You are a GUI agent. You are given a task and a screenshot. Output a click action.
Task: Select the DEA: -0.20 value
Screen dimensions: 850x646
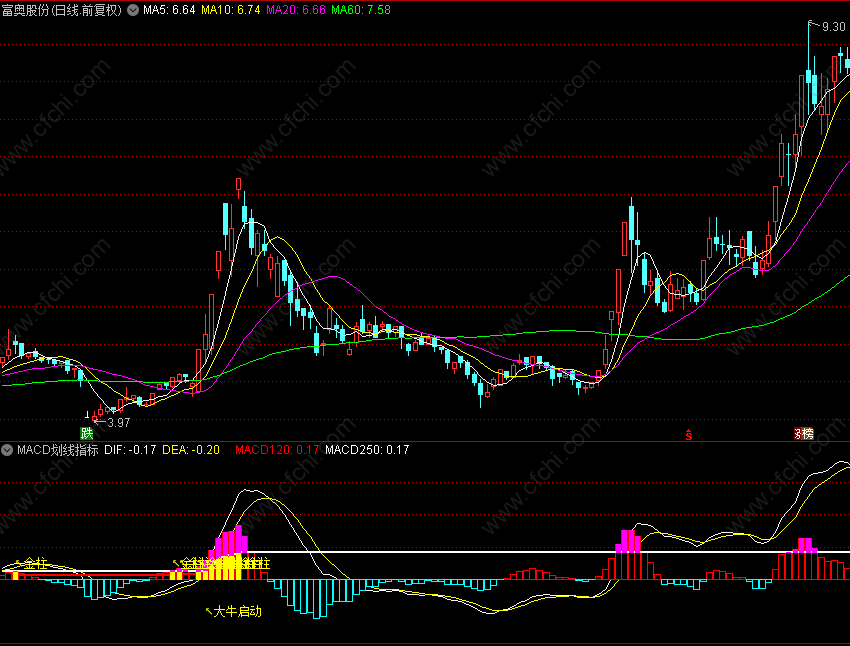[x=191, y=450]
